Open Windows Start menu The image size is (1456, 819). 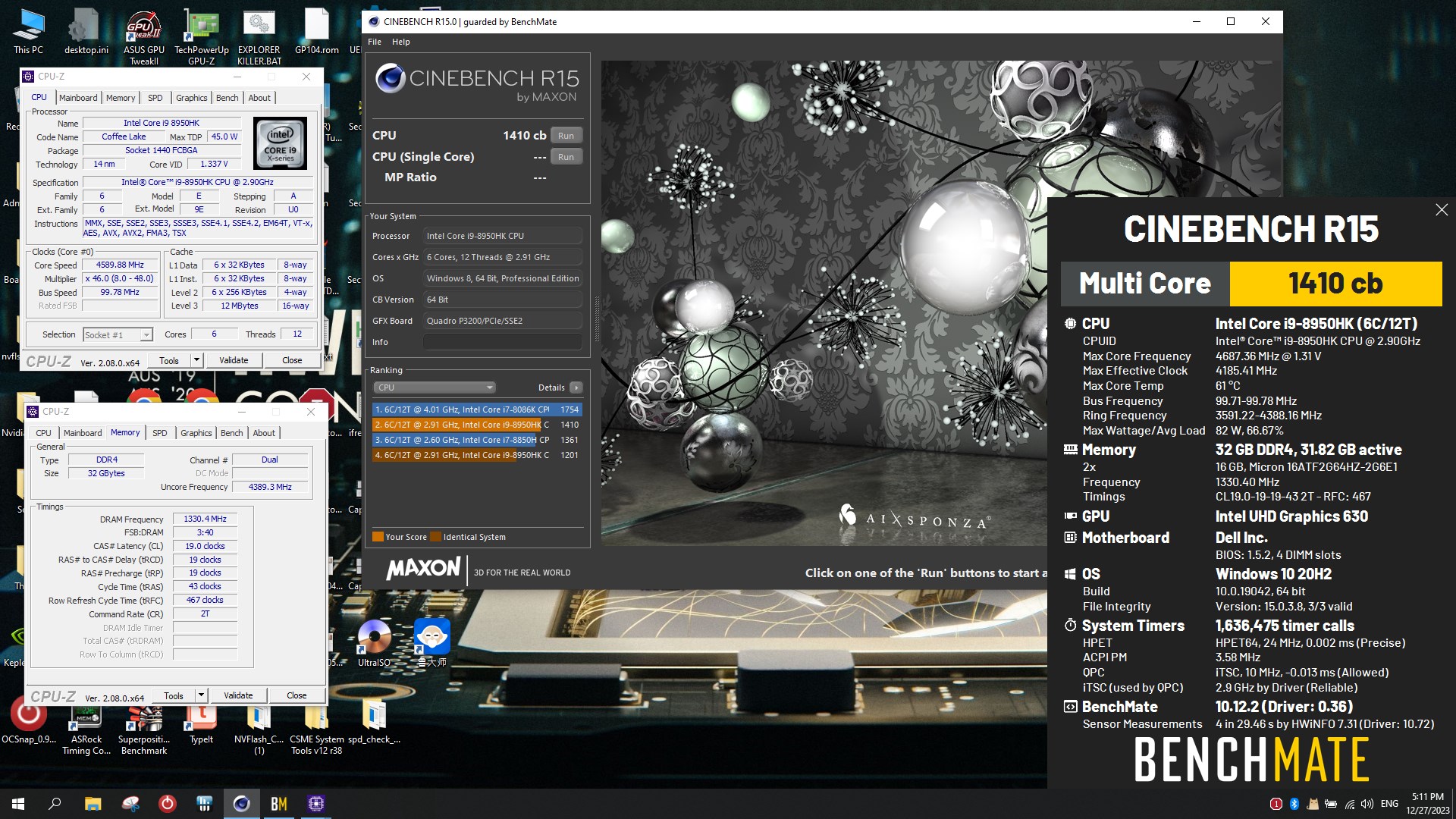pos(18,804)
